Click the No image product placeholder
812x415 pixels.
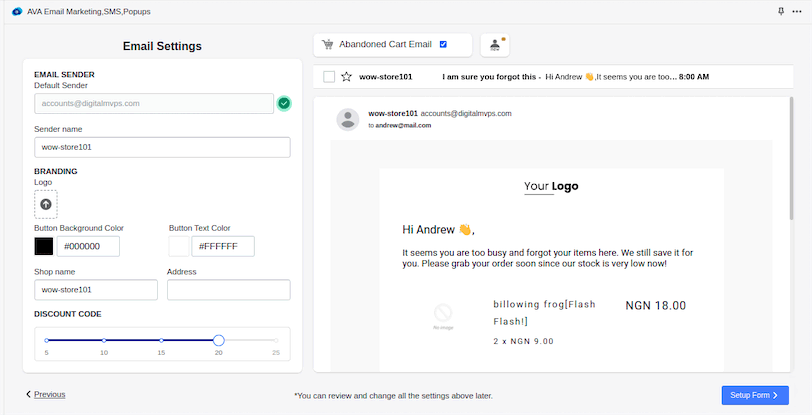click(443, 316)
